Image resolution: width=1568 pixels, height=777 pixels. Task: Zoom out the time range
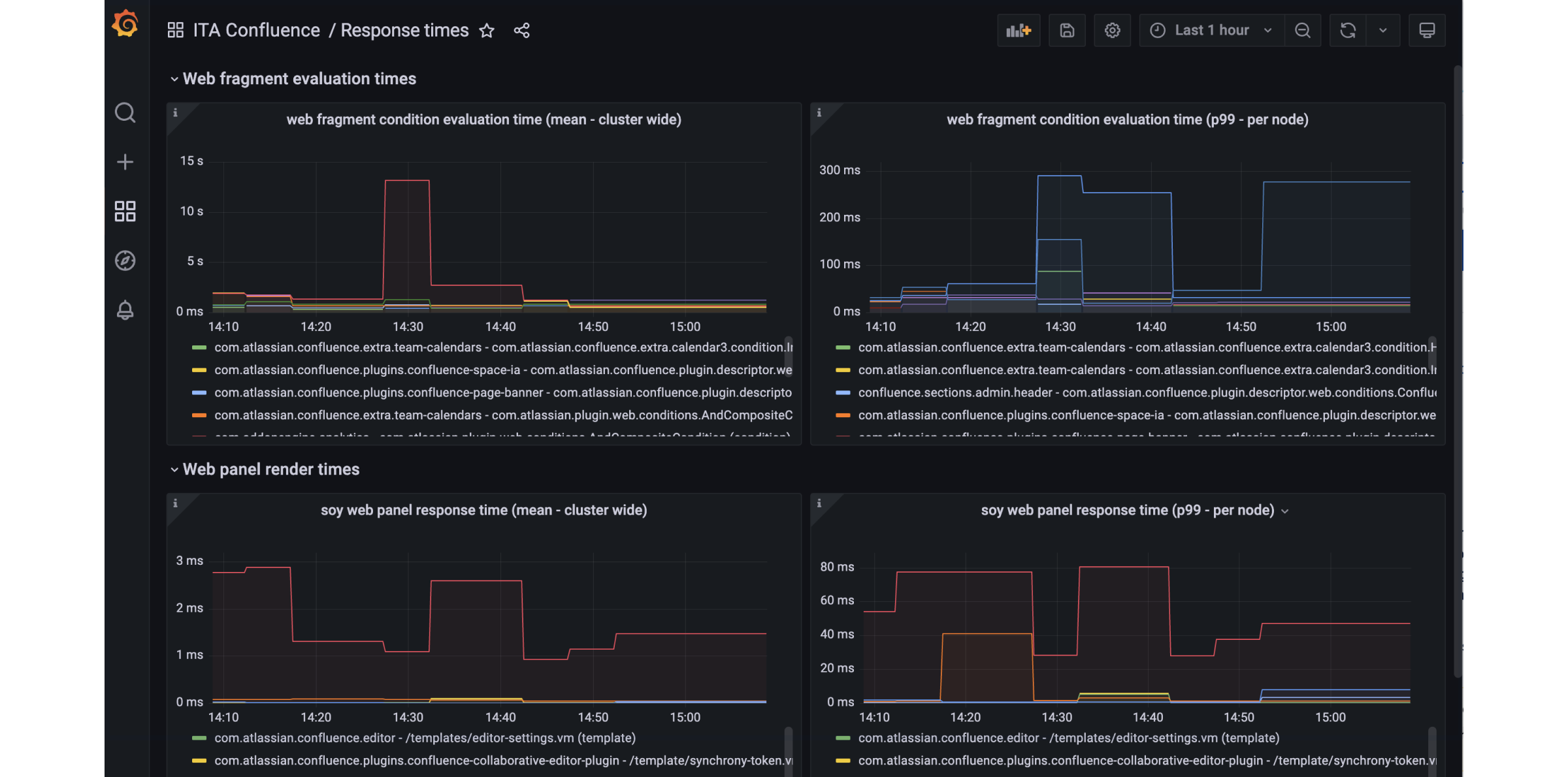point(1303,31)
